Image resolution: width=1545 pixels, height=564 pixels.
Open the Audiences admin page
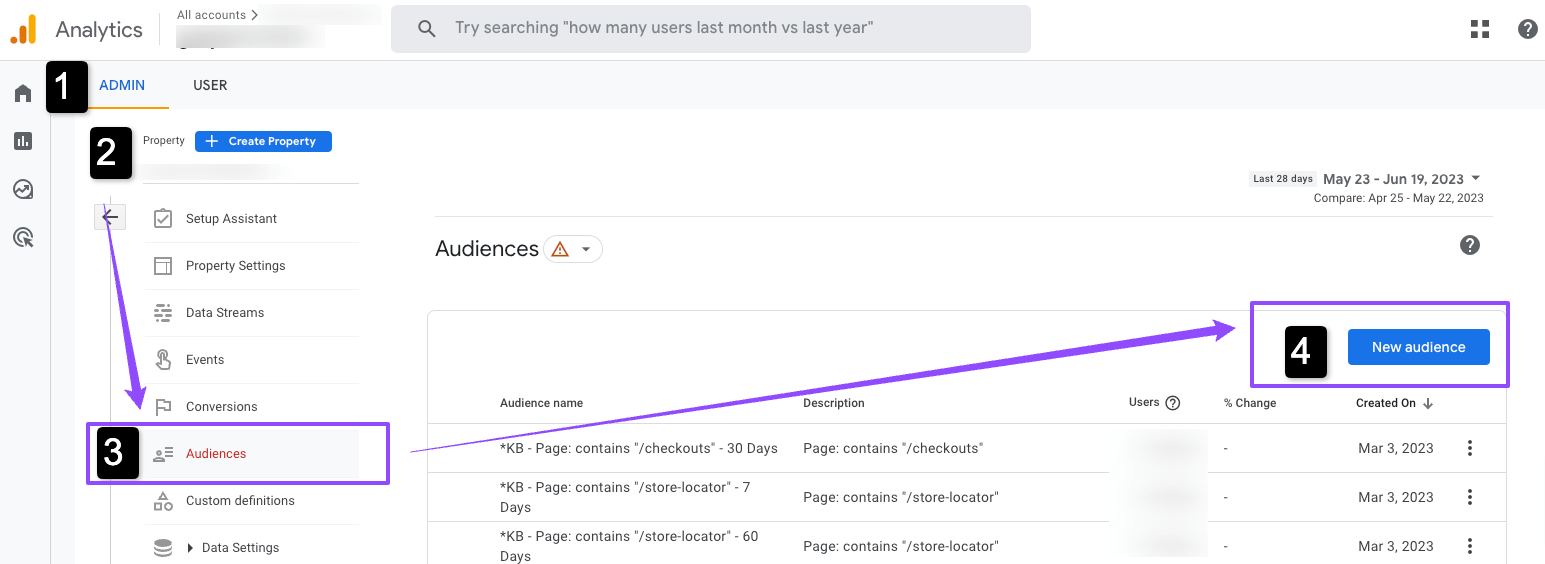pyautogui.click(x=216, y=454)
